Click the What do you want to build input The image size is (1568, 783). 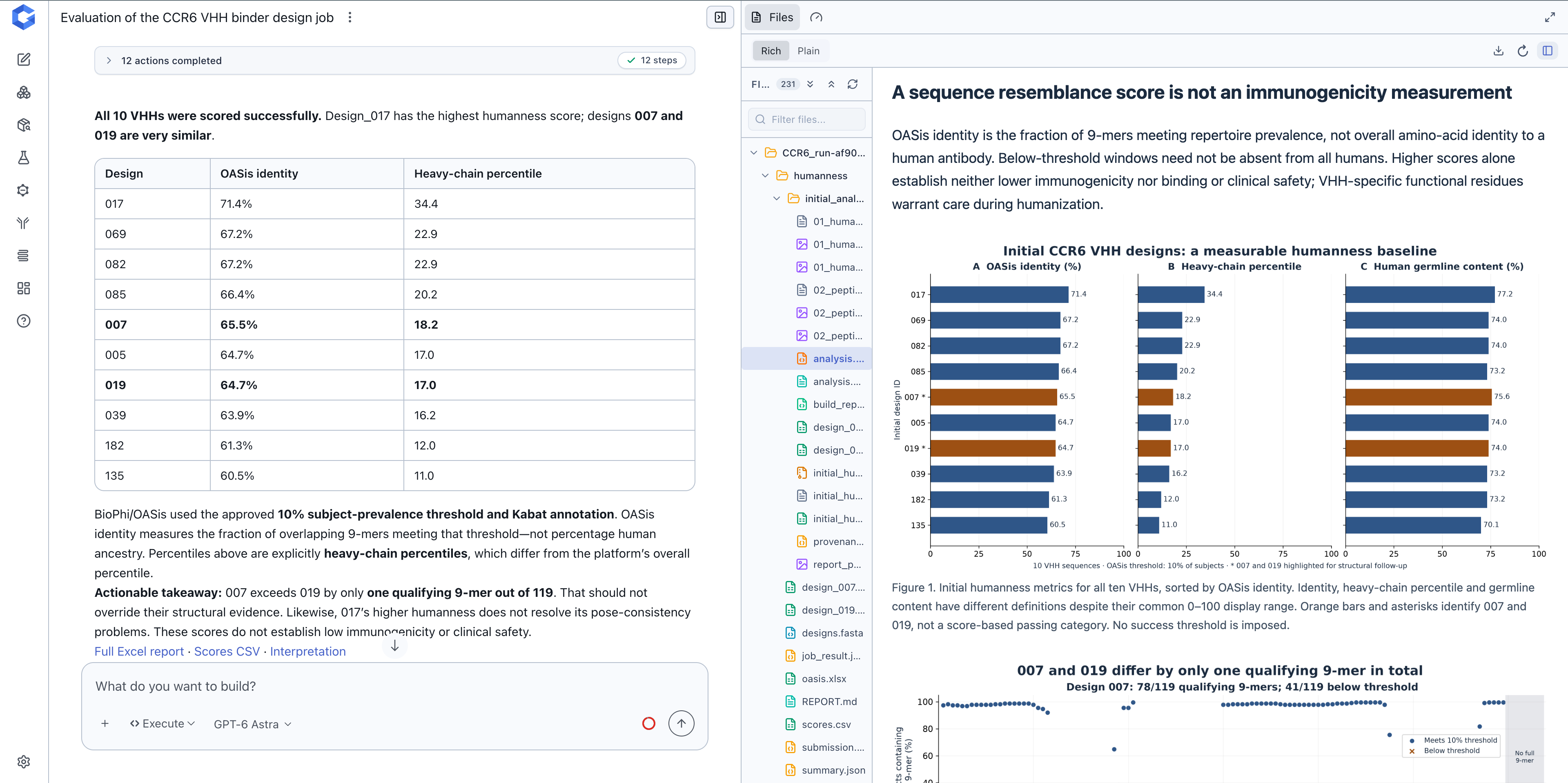[x=394, y=686]
